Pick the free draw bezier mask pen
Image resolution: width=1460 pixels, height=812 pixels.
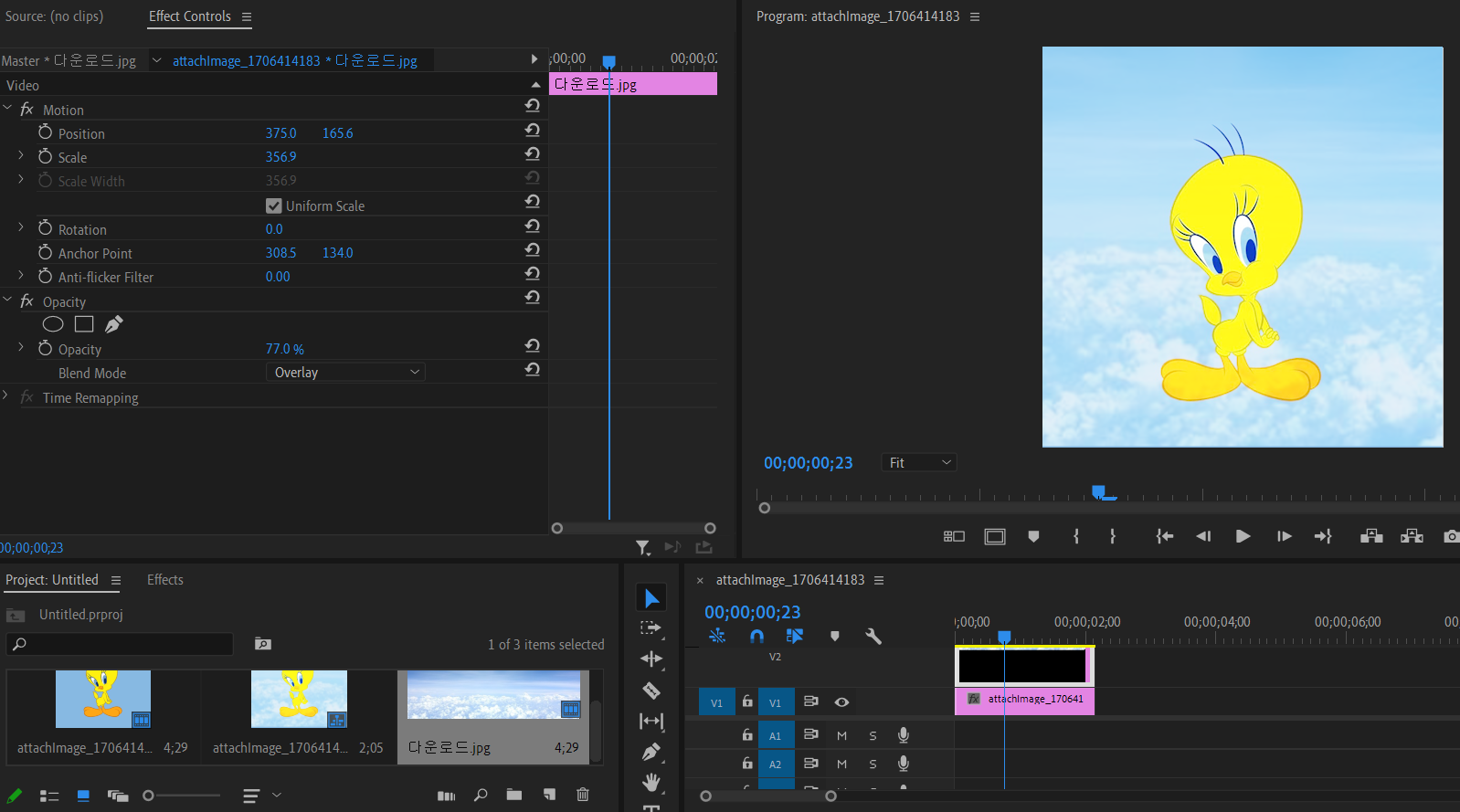[x=114, y=324]
